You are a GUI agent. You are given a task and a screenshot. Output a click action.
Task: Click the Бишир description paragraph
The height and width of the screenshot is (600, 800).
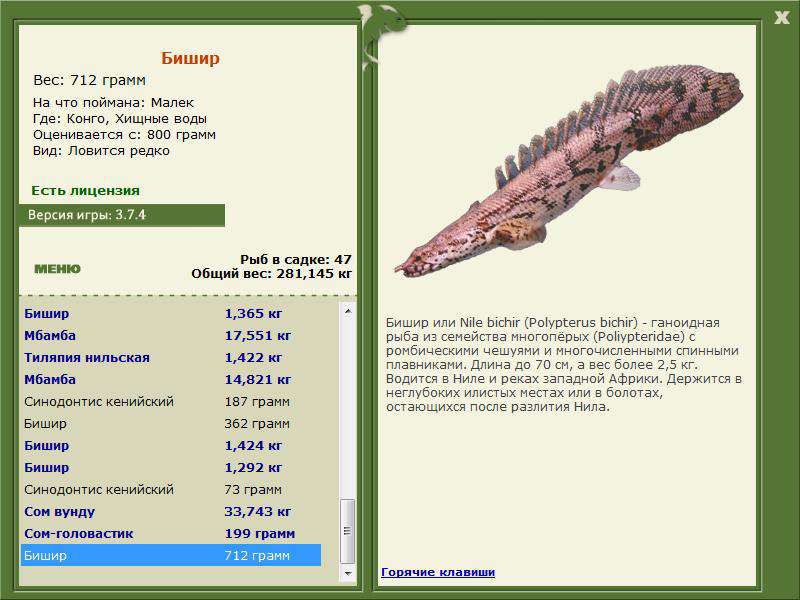pos(564,364)
